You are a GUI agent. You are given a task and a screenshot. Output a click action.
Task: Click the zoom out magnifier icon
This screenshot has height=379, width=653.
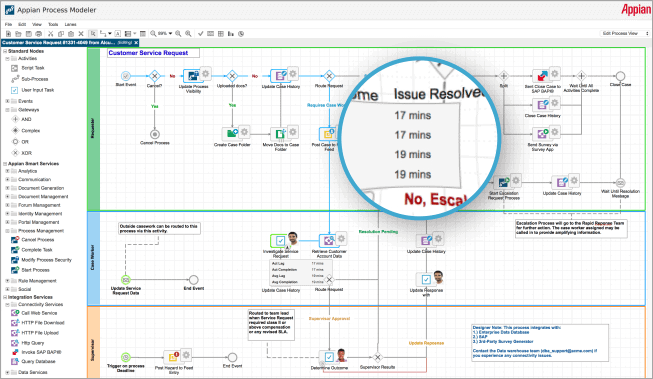click(x=178, y=34)
